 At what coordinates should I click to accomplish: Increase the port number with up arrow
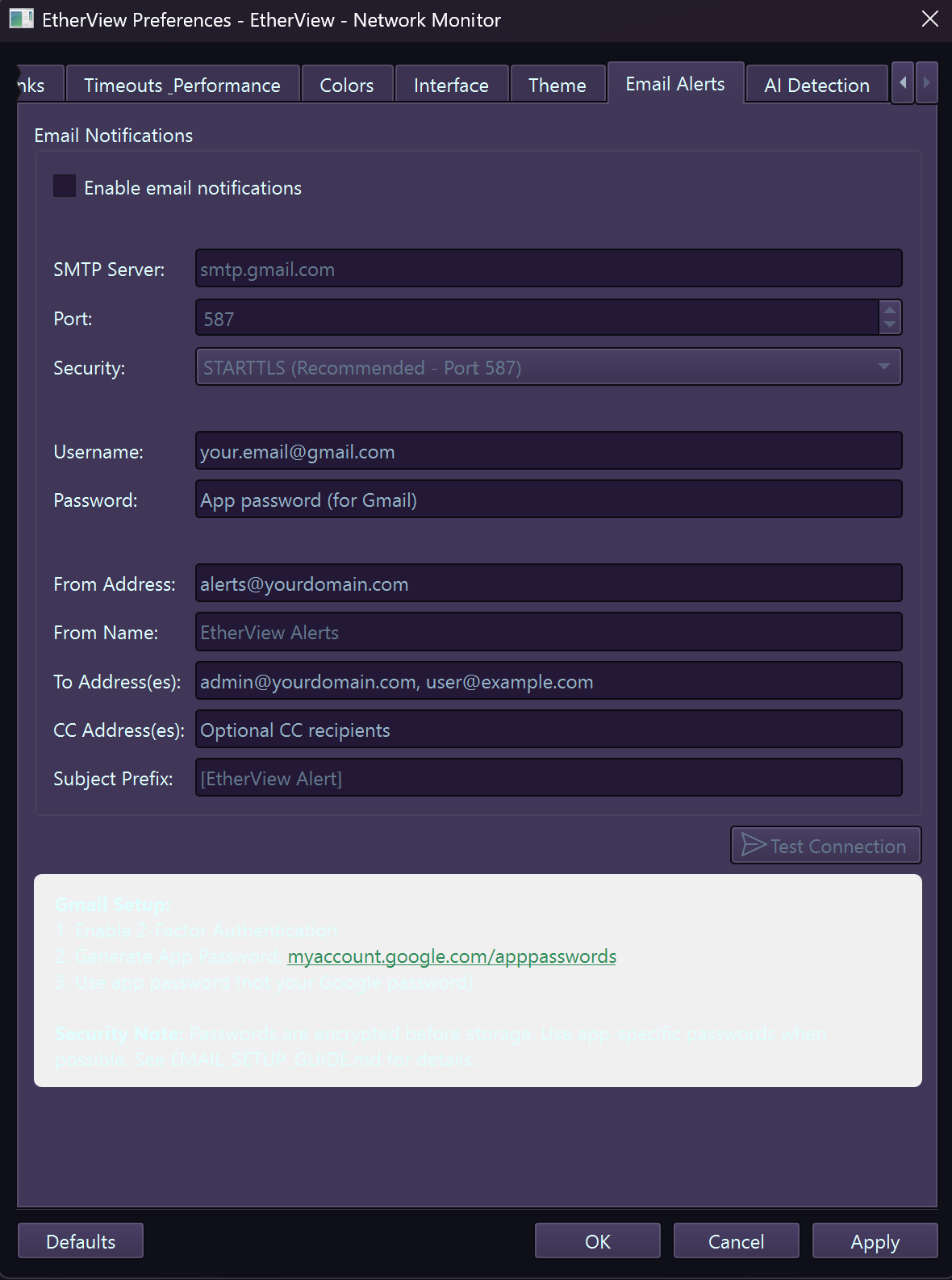pos(890,310)
